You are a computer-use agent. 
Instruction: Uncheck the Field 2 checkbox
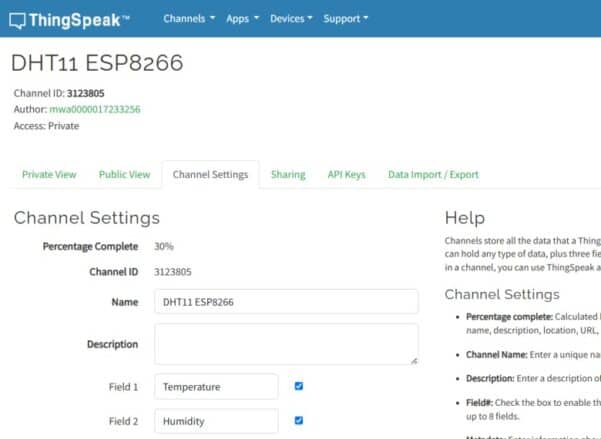tap(299, 421)
